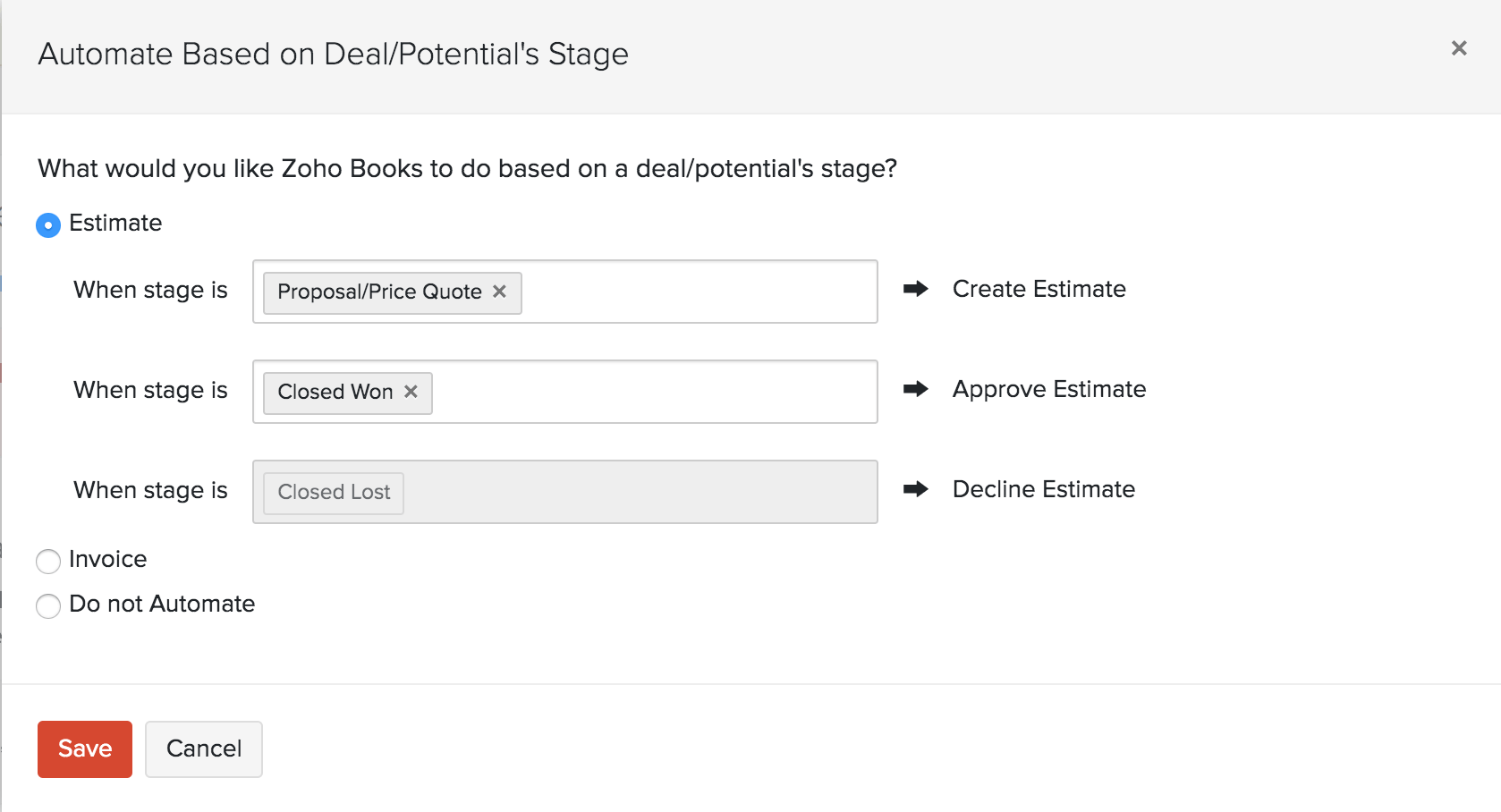
Task: Click the Closed Lost tag label
Action: click(x=334, y=492)
